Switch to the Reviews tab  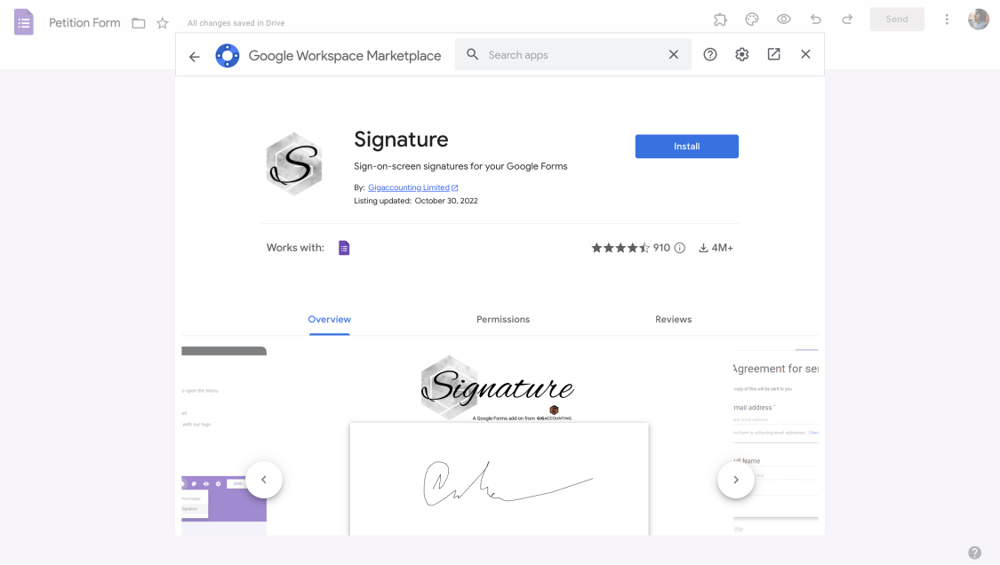tap(673, 319)
